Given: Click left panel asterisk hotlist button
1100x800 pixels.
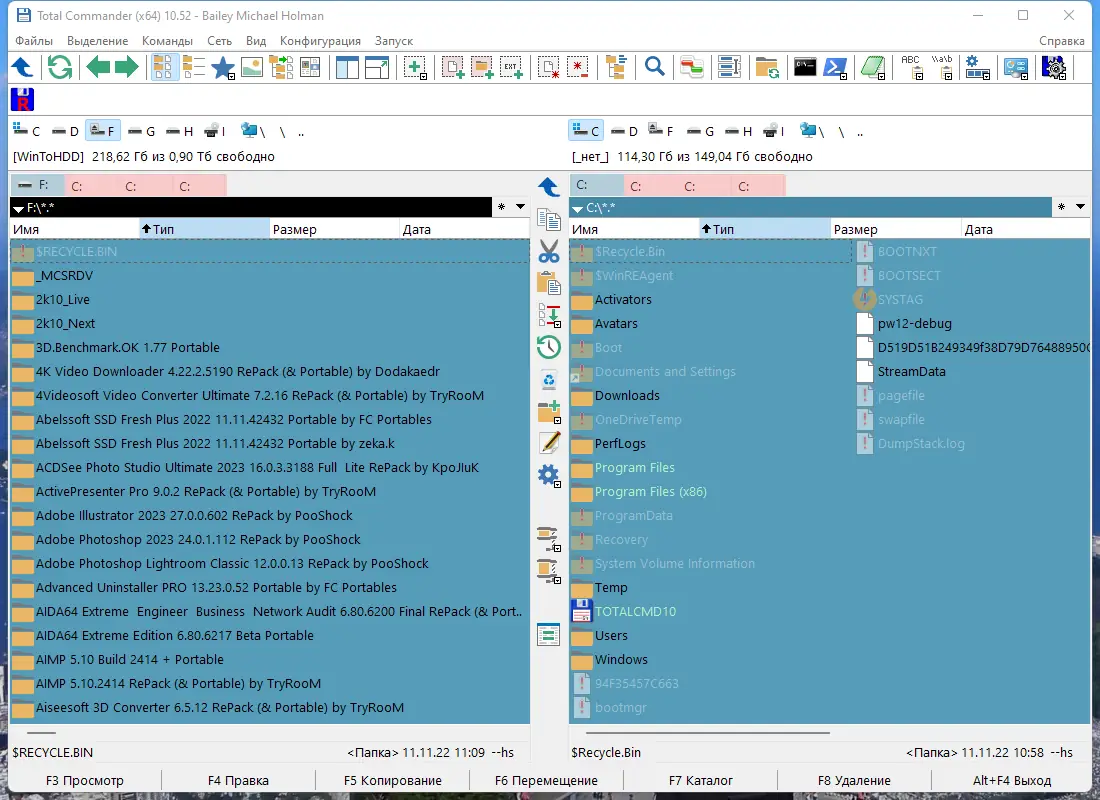Looking at the screenshot, I should point(501,207).
